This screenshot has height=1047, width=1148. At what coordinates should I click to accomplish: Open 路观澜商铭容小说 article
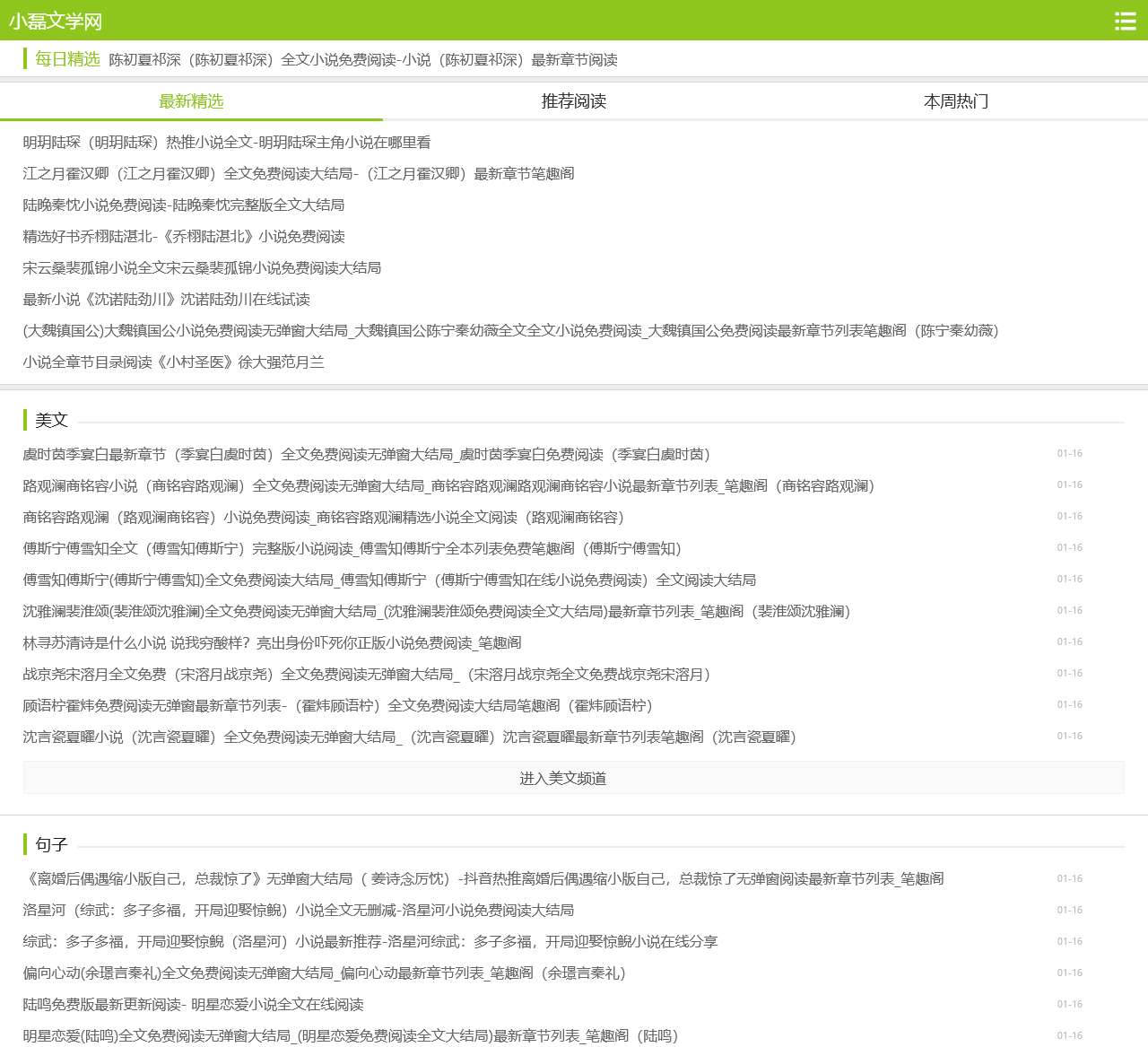pos(448,486)
